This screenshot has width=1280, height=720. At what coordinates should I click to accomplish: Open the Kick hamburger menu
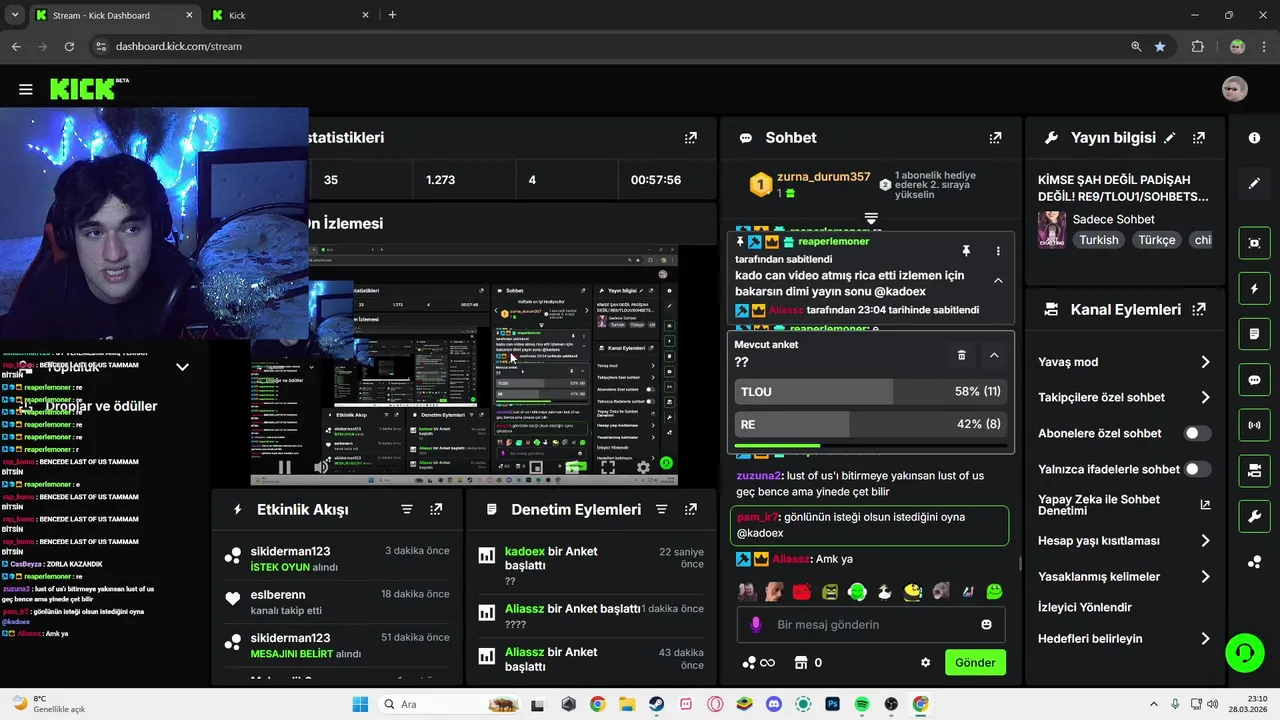pyautogui.click(x=26, y=89)
